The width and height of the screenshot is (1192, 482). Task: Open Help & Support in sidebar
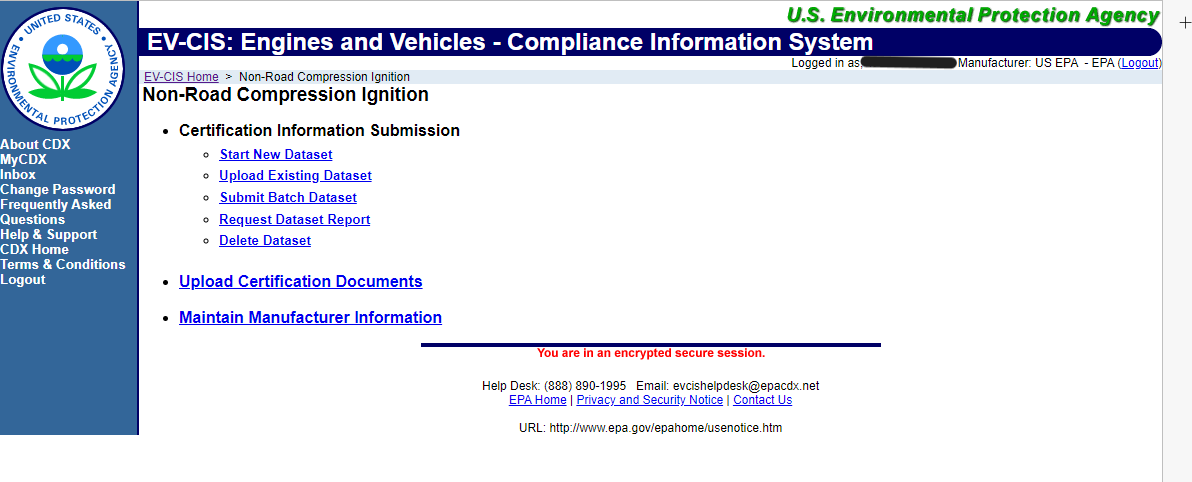click(x=49, y=235)
